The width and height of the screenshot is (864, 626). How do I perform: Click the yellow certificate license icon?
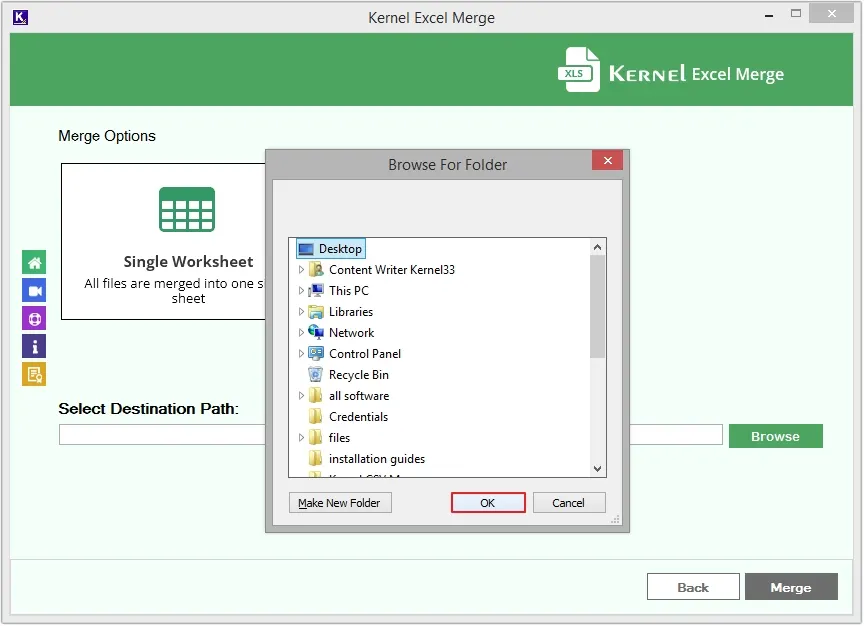34,374
